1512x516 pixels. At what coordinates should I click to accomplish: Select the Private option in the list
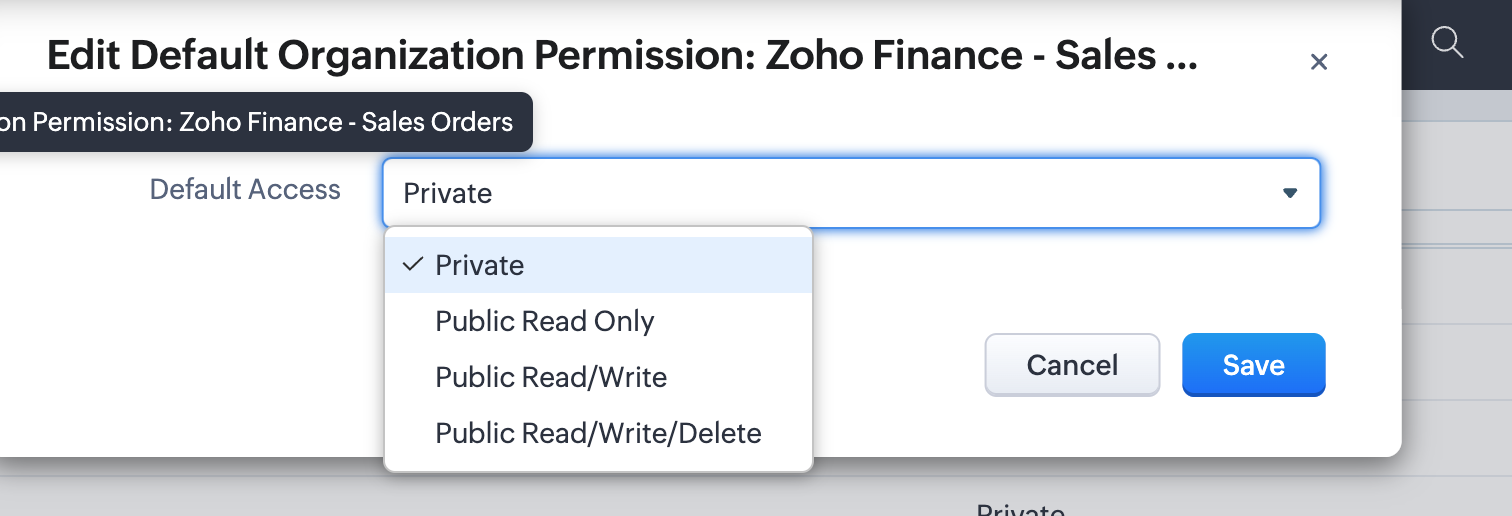(x=480, y=265)
